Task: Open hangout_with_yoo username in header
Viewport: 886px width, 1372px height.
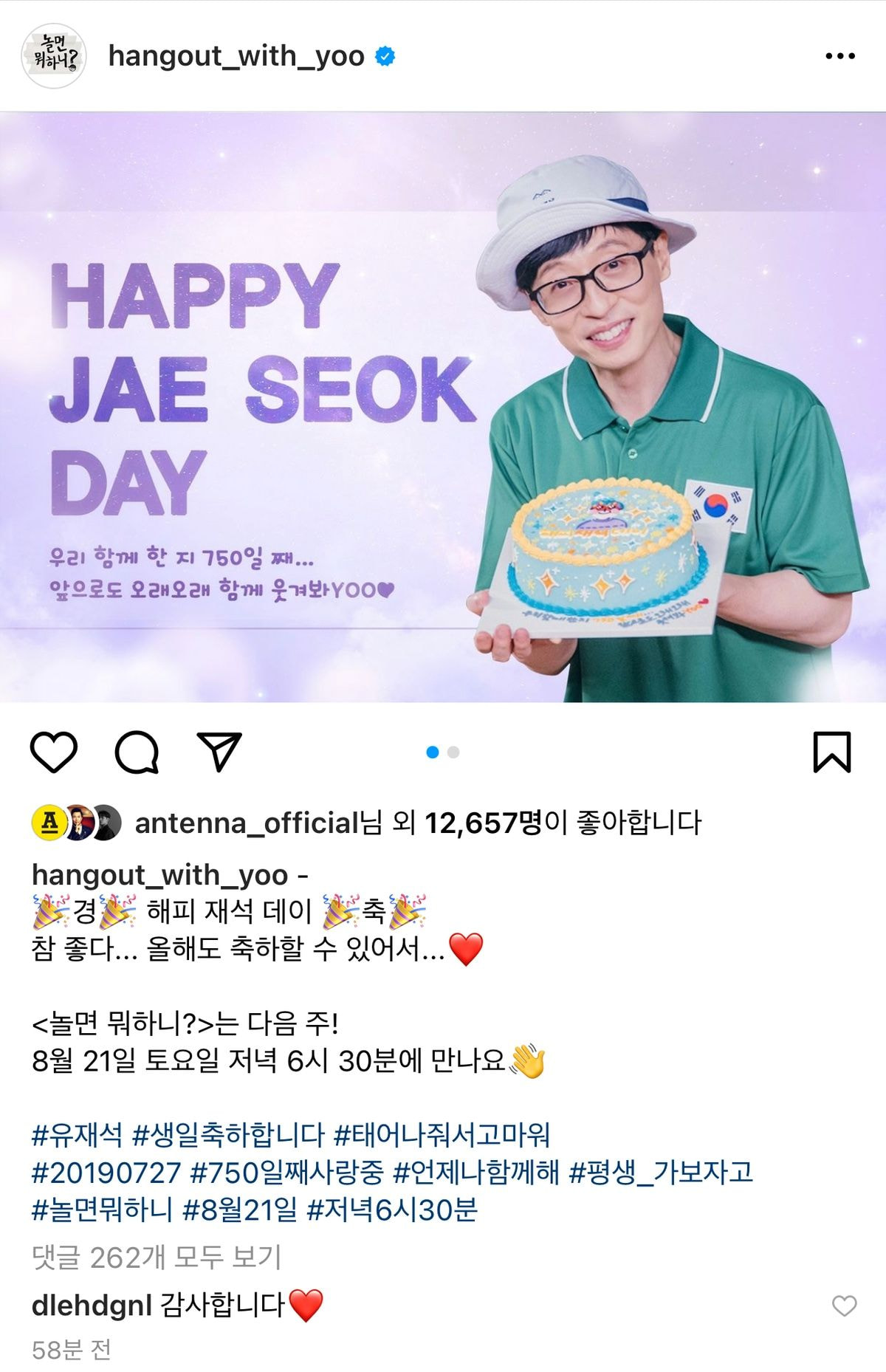Action: point(236,56)
